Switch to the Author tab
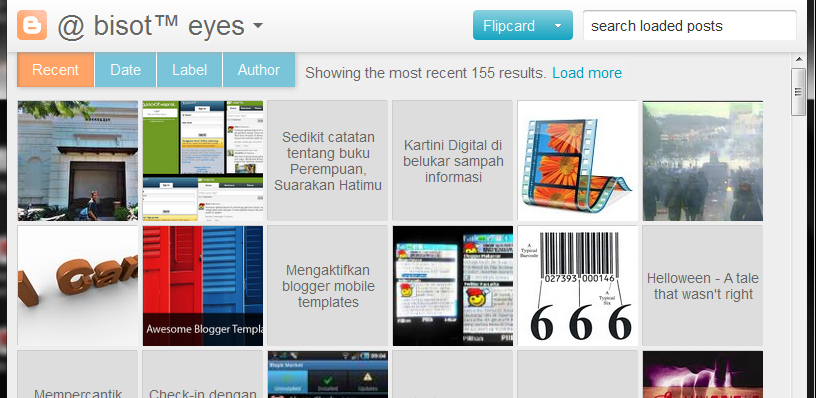816x398 pixels. click(259, 70)
